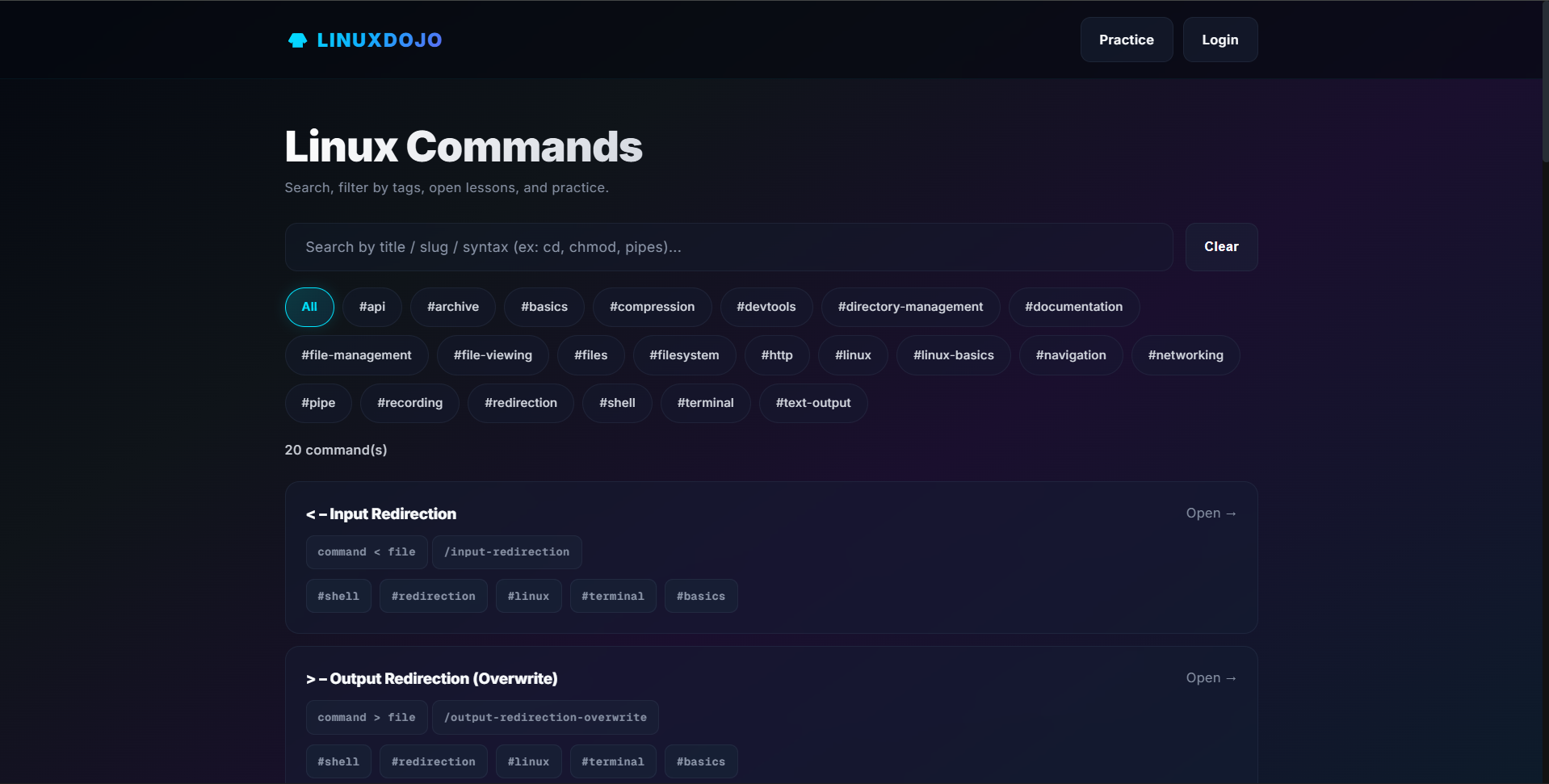Toggle the #pipe filter chip
This screenshot has height=784, width=1549.
(x=318, y=403)
